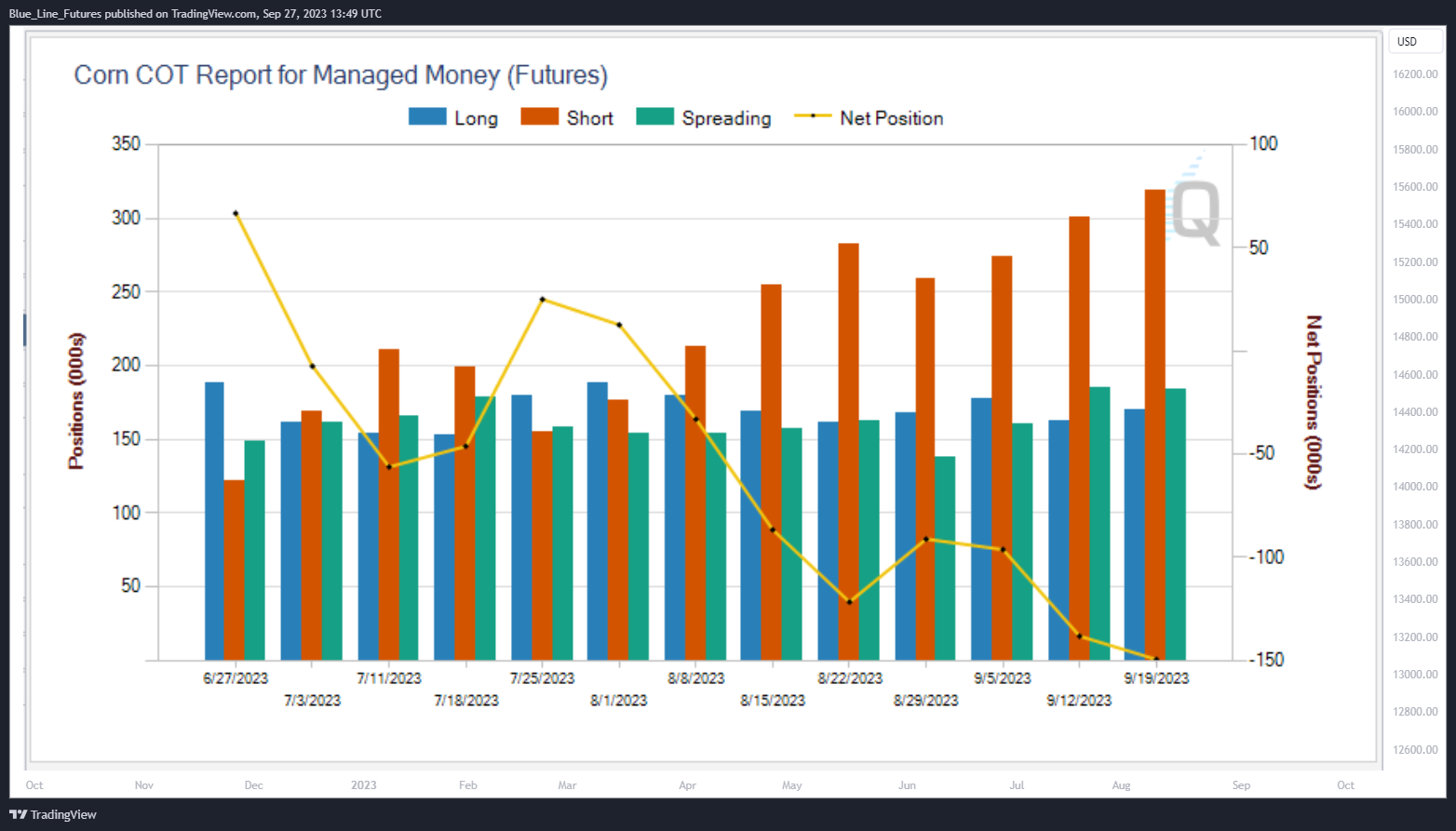Click the 9/12/2023 green Spreading bar
This screenshot has width=1456, height=831.
1100,523
